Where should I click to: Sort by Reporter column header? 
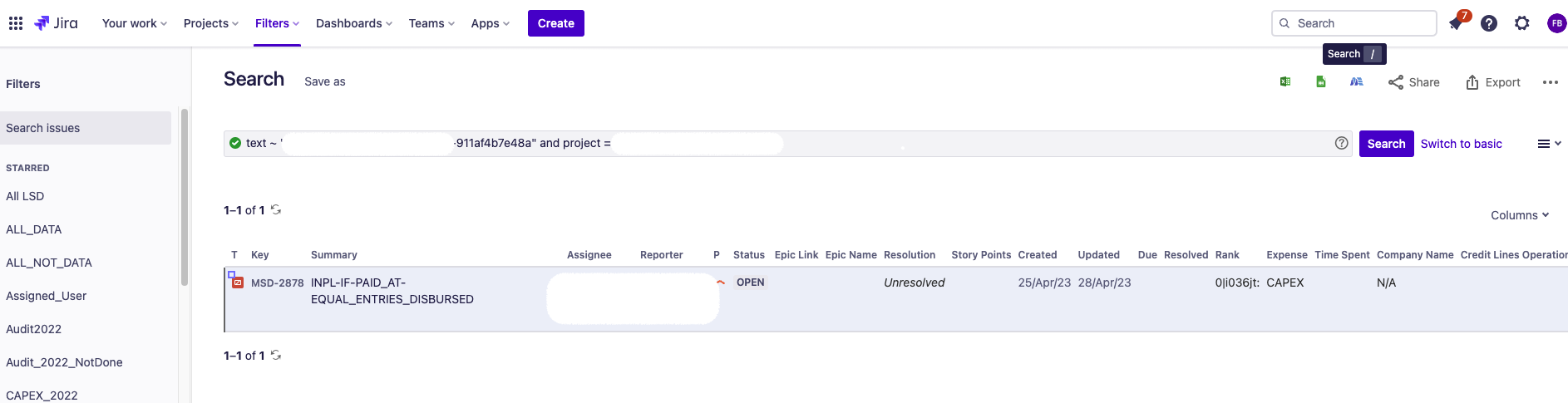662,255
